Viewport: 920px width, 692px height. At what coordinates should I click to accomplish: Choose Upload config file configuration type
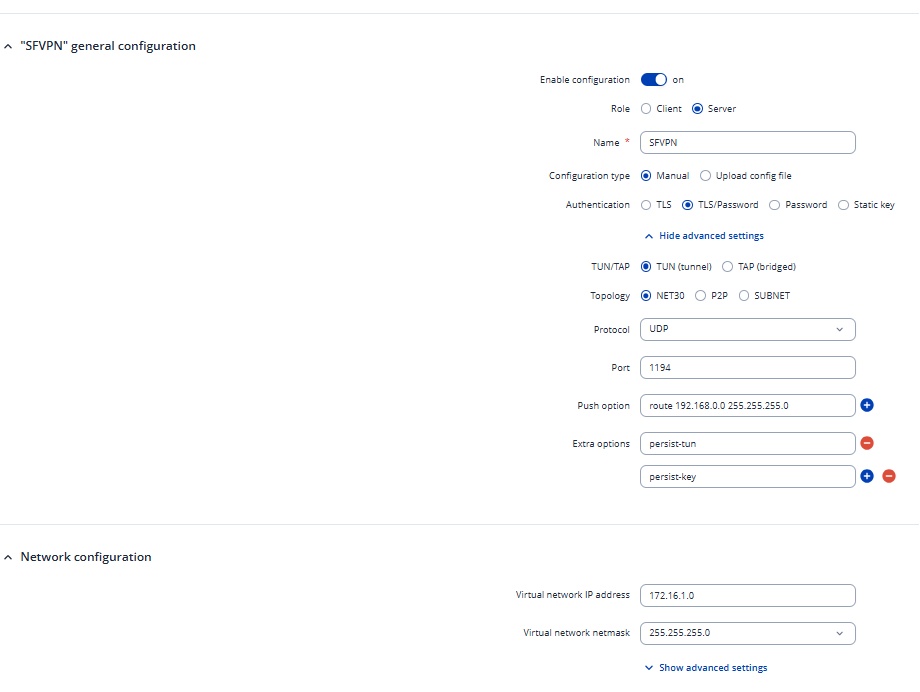[706, 176]
